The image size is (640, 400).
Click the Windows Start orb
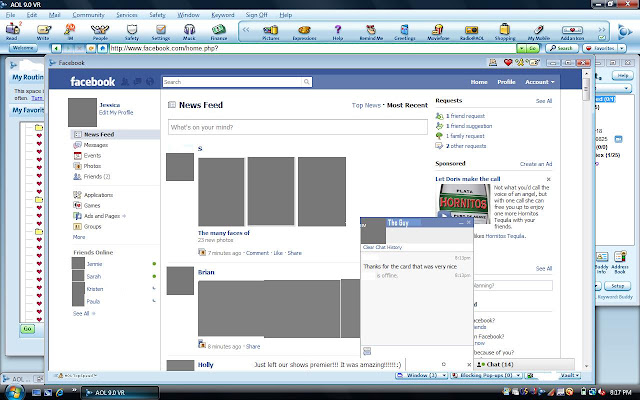click(14, 392)
